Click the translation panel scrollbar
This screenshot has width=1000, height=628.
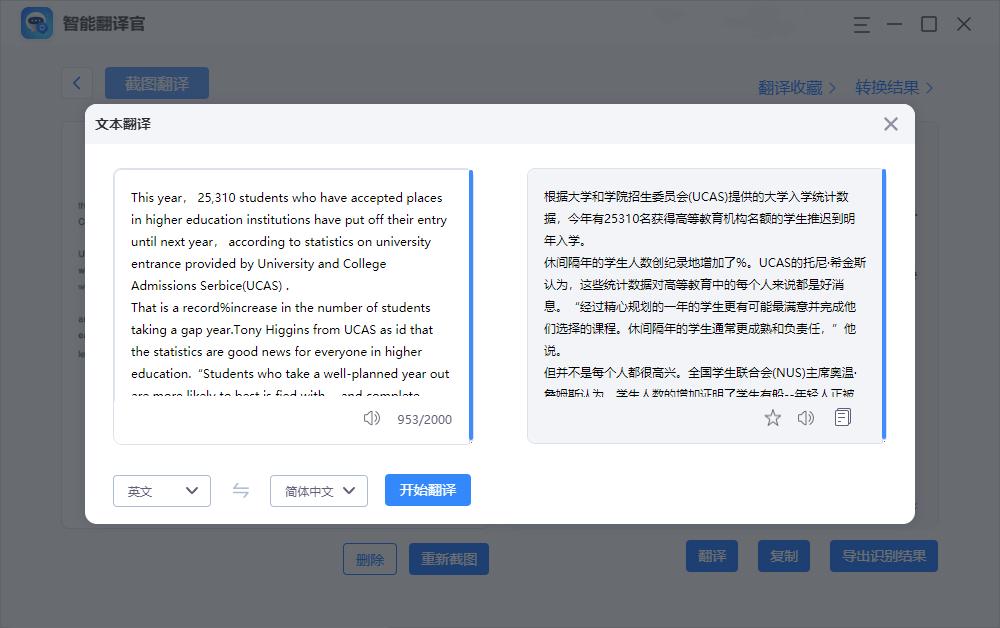pyautogui.click(x=882, y=300)
